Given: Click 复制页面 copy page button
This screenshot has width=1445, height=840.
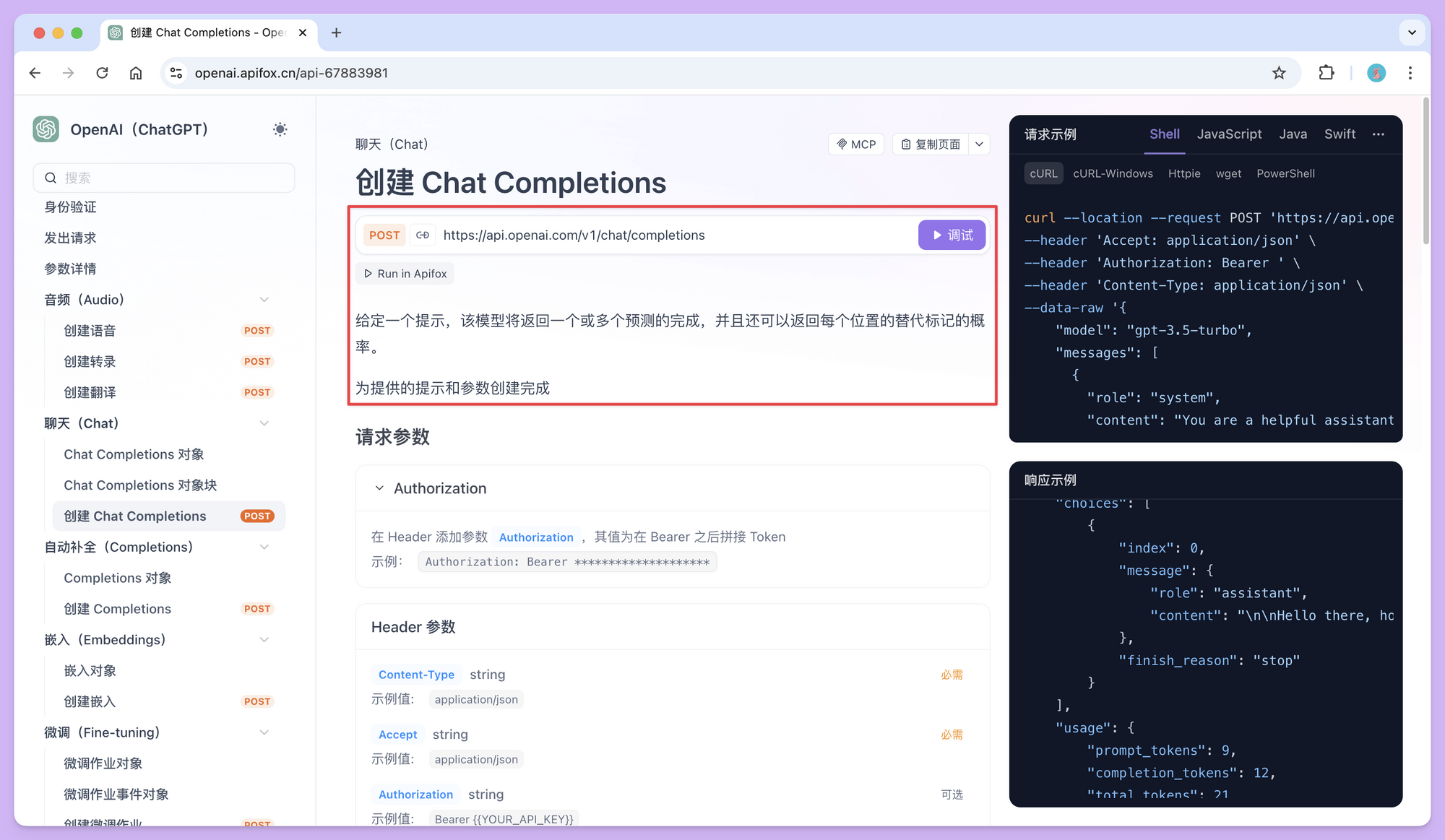Looking at the screenshot, I should pyautogui.click(x=931, y=144).
